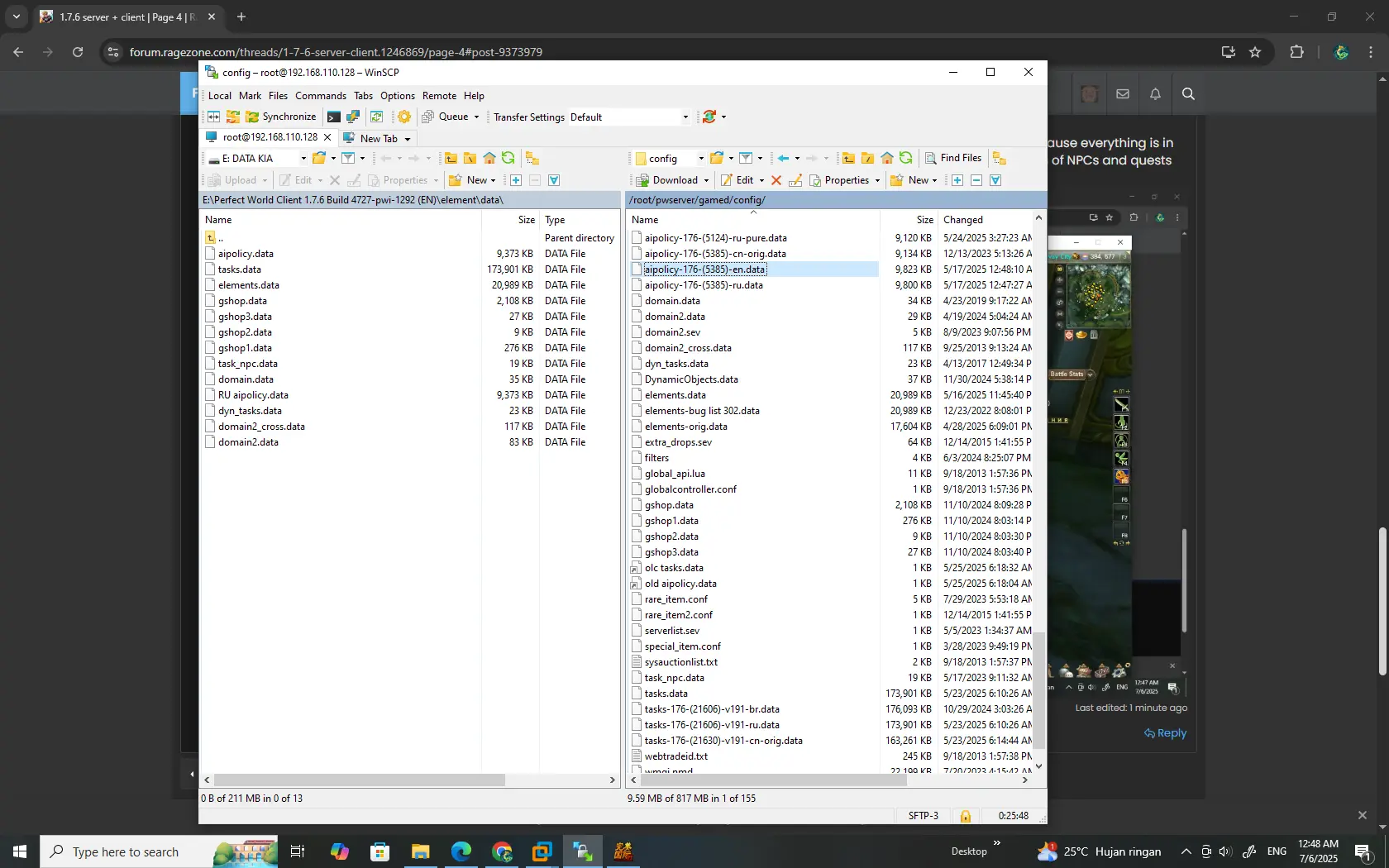Toggle the remote panel directory tree icon

[1000, 158]
